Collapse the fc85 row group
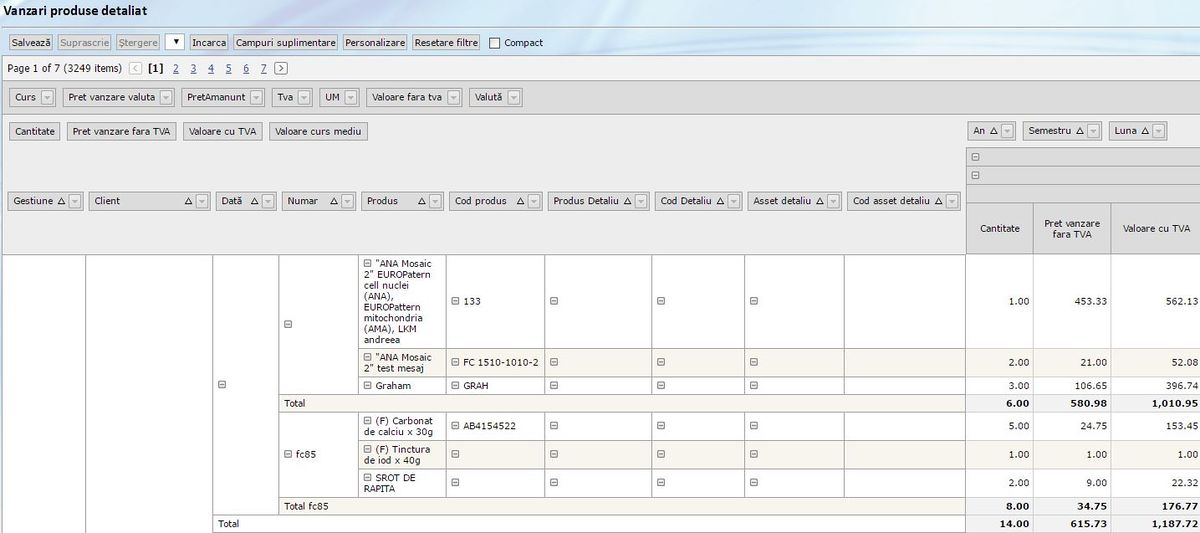Screen dimensions: 1200x533 (x=288, y=455)
